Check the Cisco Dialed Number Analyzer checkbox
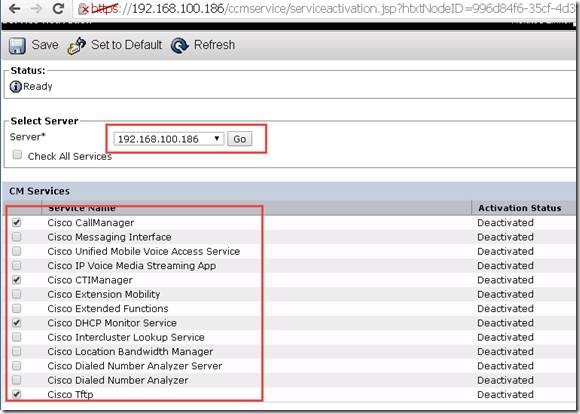The width and height of the screenshot is (580, 414). [x=17, y=380]
